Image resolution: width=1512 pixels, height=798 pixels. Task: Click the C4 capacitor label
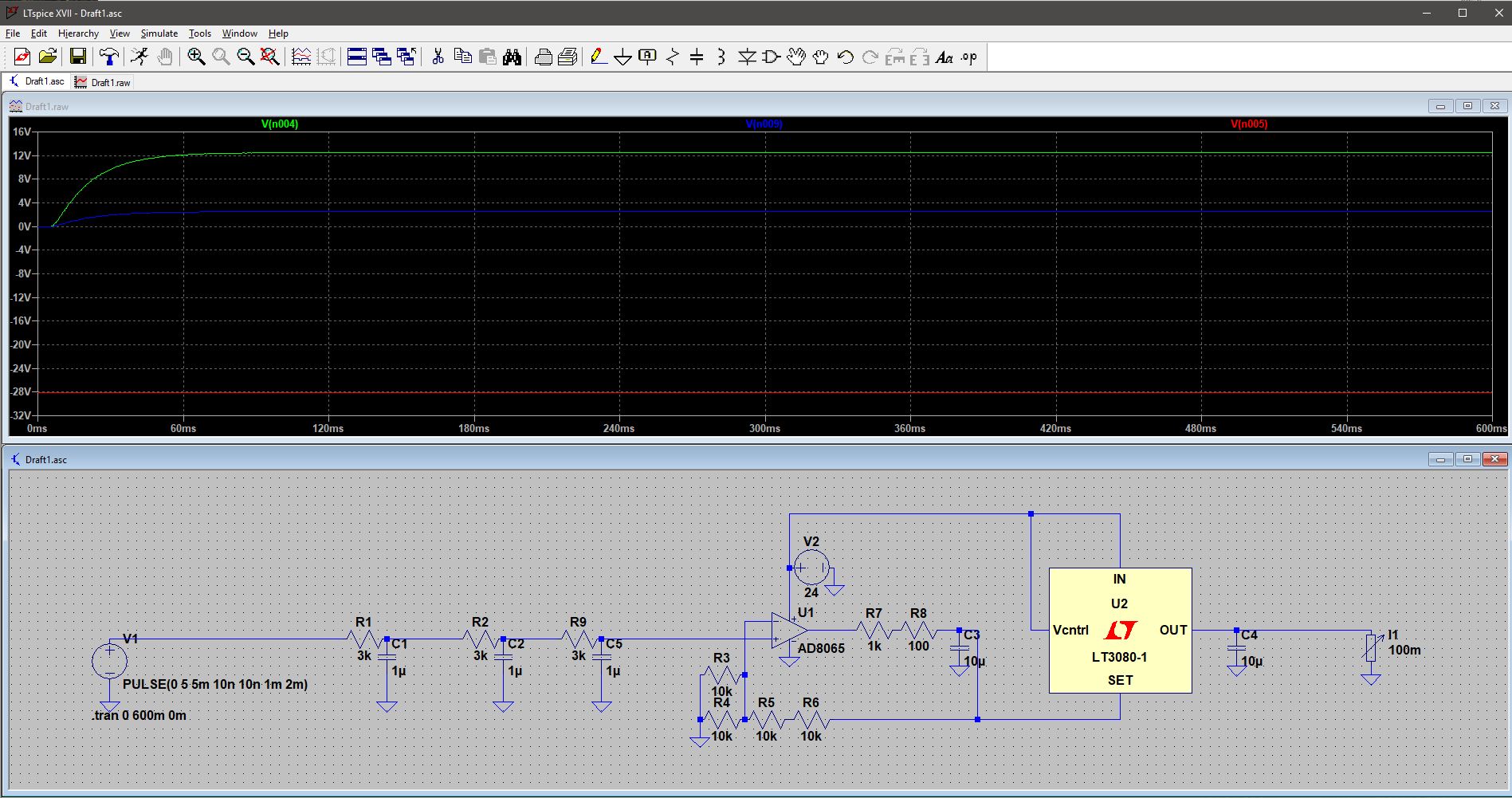pyautogui.click(x=1249, y=635)
